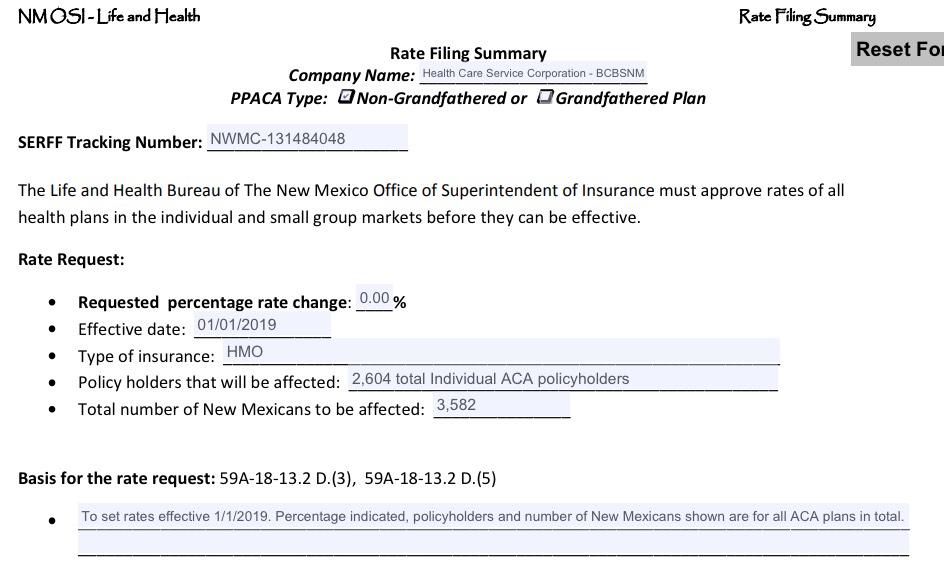
Task: Click the requested percentage rate change field
Action: tap(374, 299)
